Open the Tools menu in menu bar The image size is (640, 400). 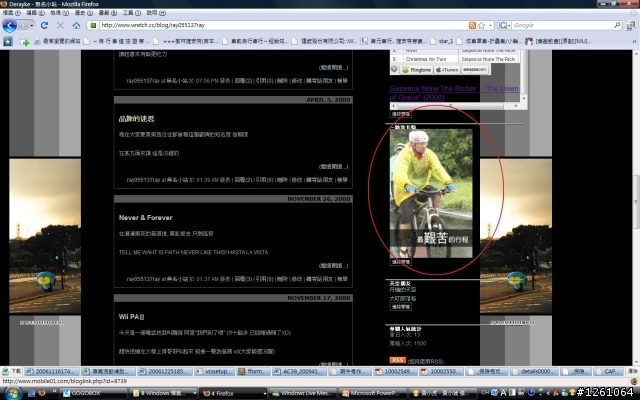click(131, 13)
